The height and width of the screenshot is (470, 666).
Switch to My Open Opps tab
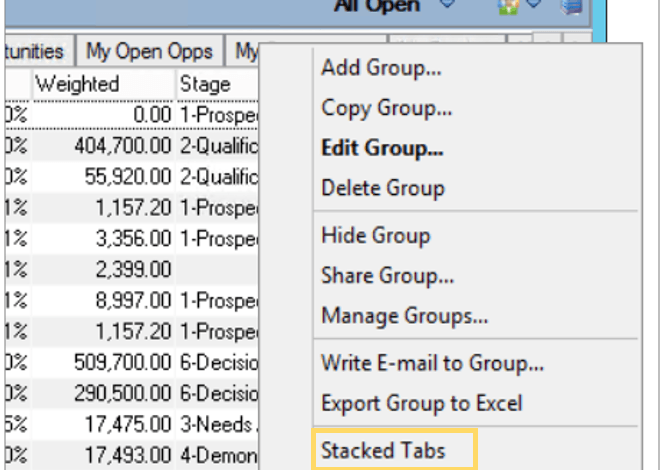pyautogui.click(x=149, y=51)
